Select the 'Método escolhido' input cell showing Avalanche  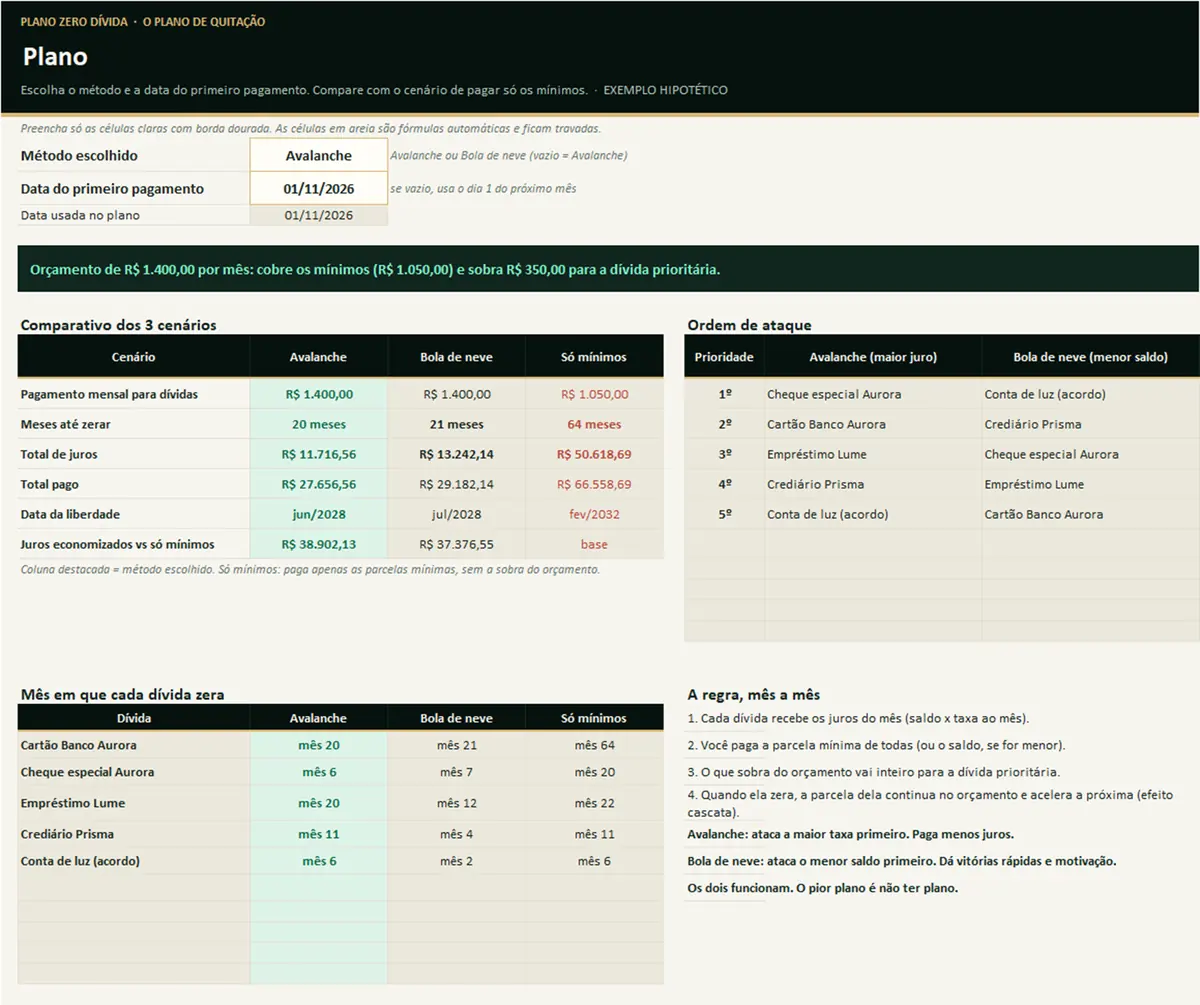(x=318, y=155)
